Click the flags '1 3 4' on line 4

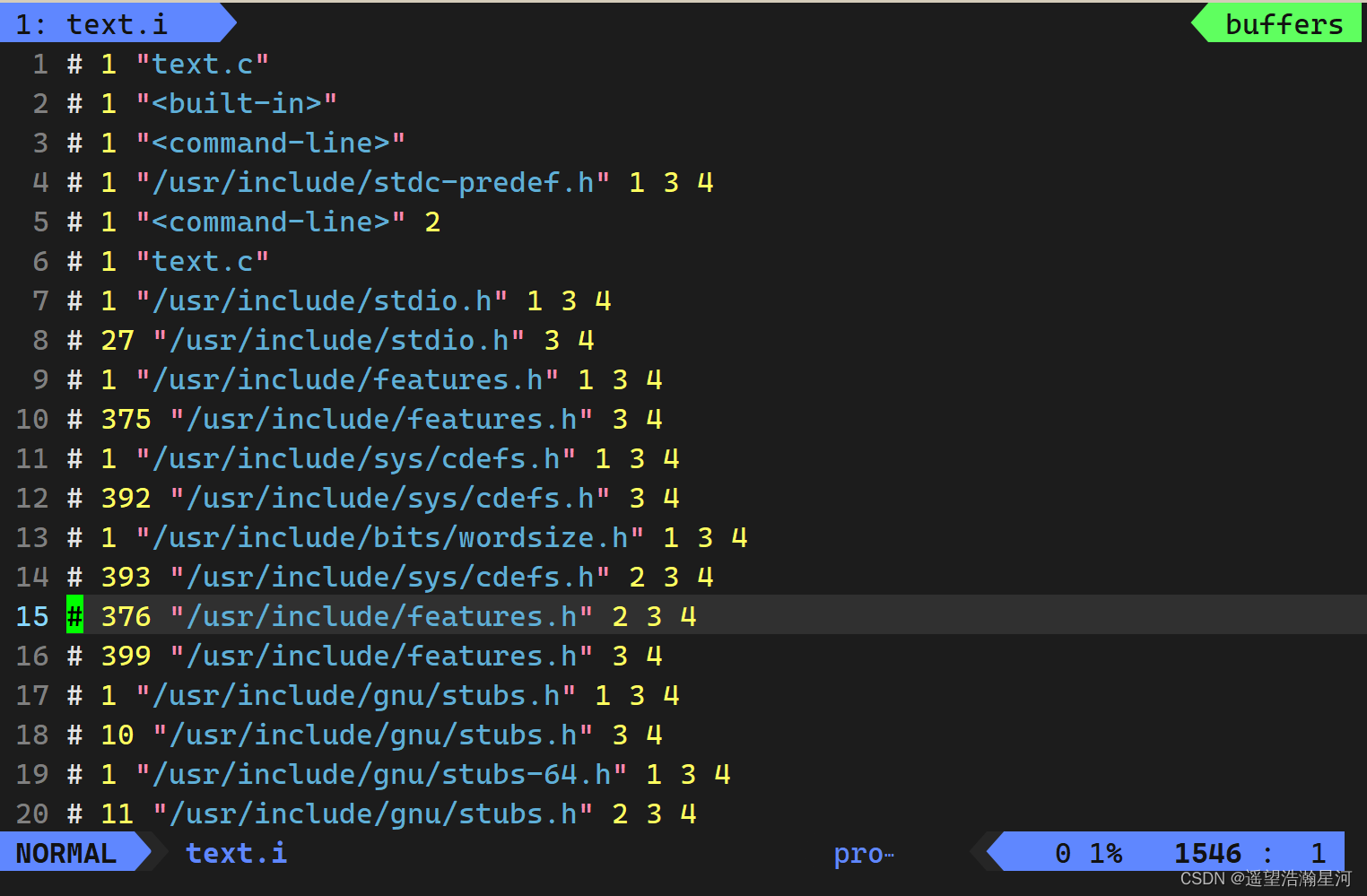click(671, 182)
